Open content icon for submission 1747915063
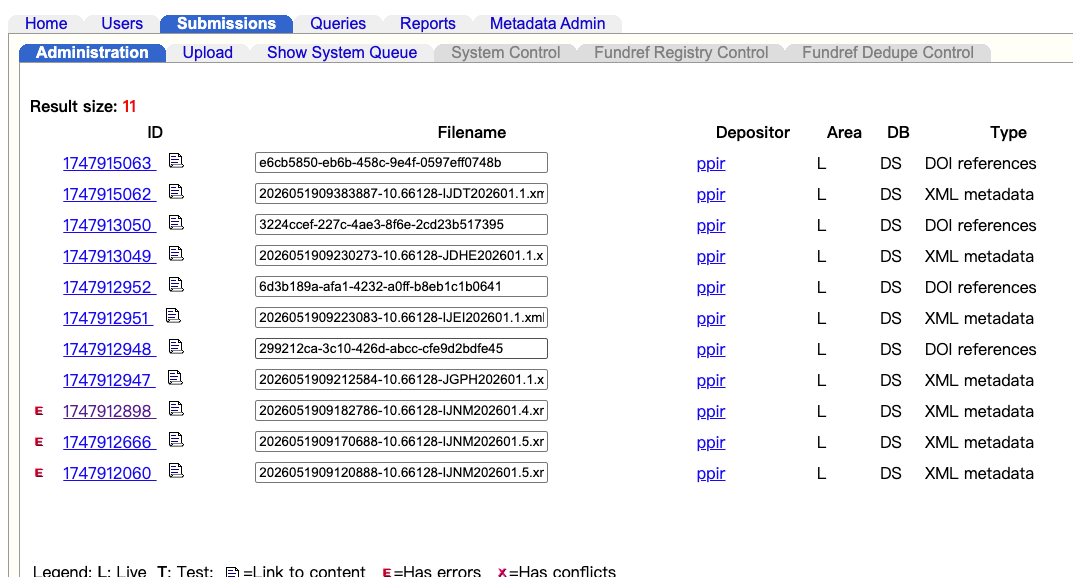Image resolution: width=1073 pixels, height=577 pixels. 176,161
